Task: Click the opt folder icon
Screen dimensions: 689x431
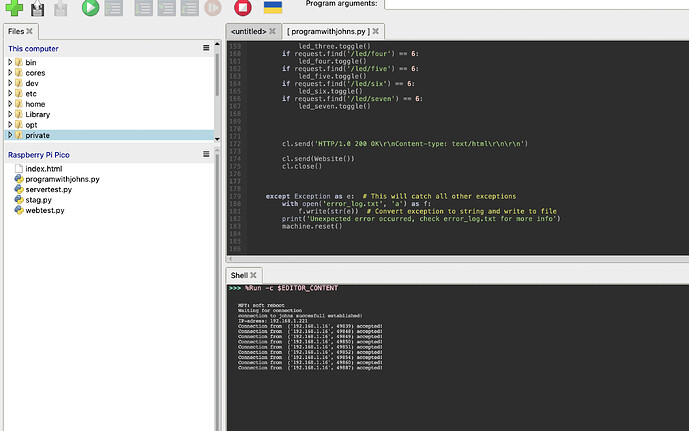Action: (x=18, y=125)
